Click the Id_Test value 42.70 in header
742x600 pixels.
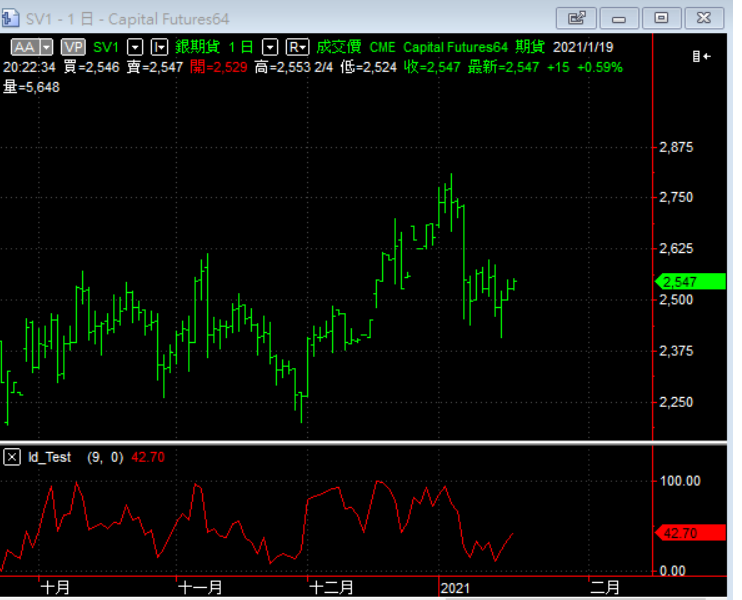(x=148, y=457)
